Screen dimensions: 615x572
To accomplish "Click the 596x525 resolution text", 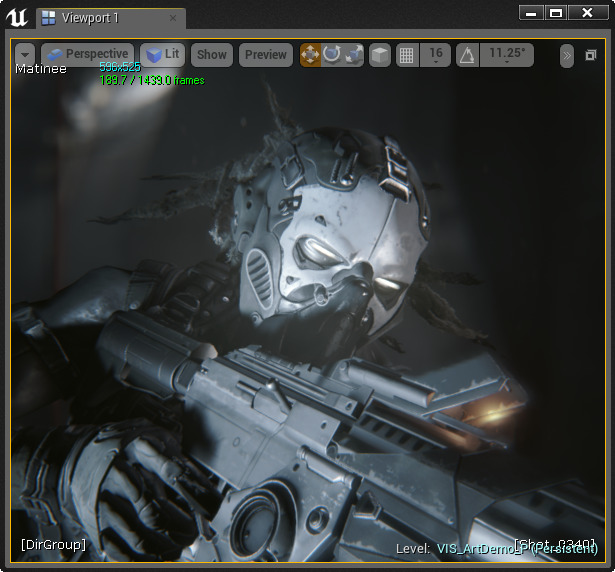I will (x=120, y=67).
